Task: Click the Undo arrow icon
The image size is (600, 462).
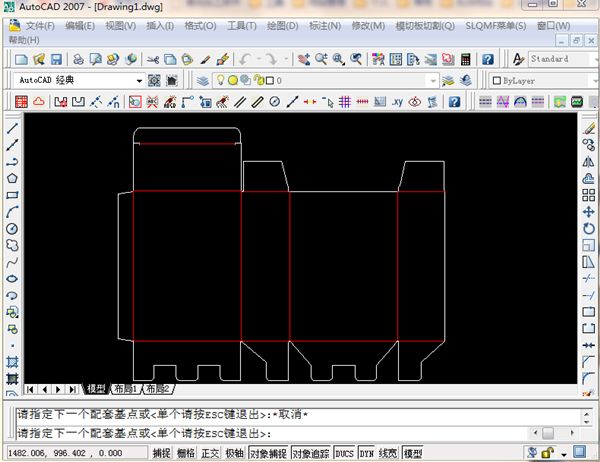Action: coord(248,61)
